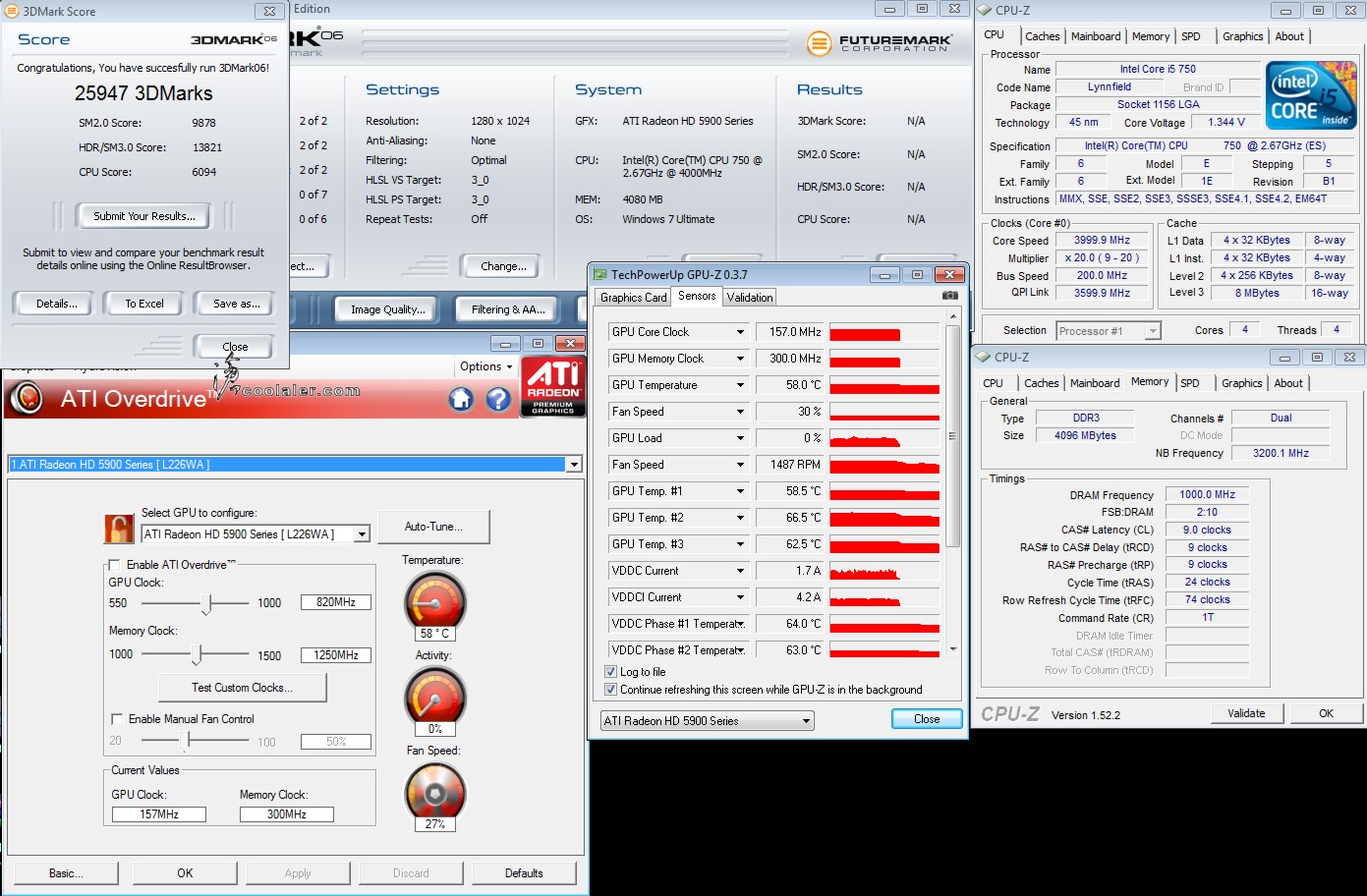Click Details button in 3DMark Score
1367x896 pixels.
(x=56, y=304)
